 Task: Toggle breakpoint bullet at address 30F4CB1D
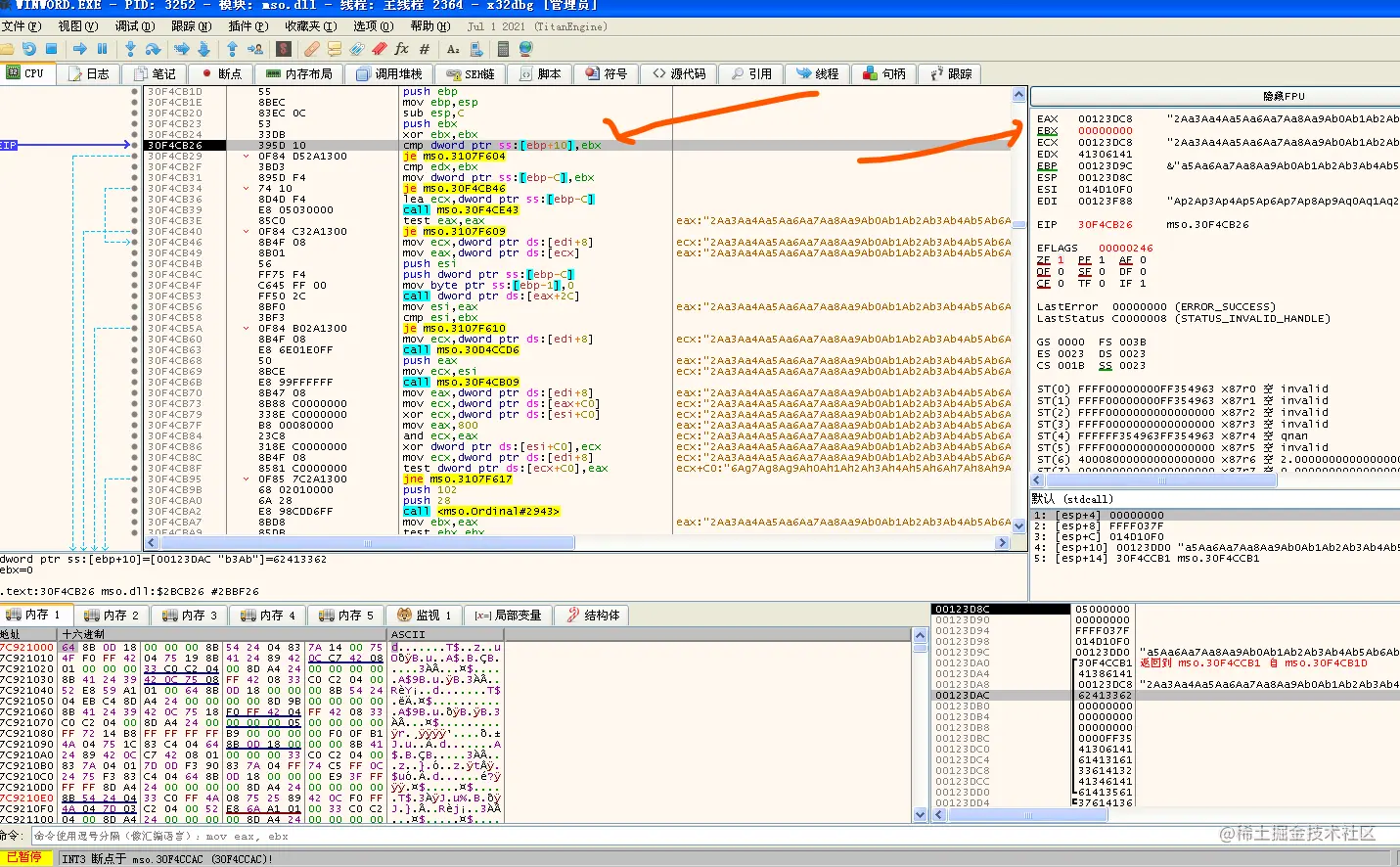135,91
